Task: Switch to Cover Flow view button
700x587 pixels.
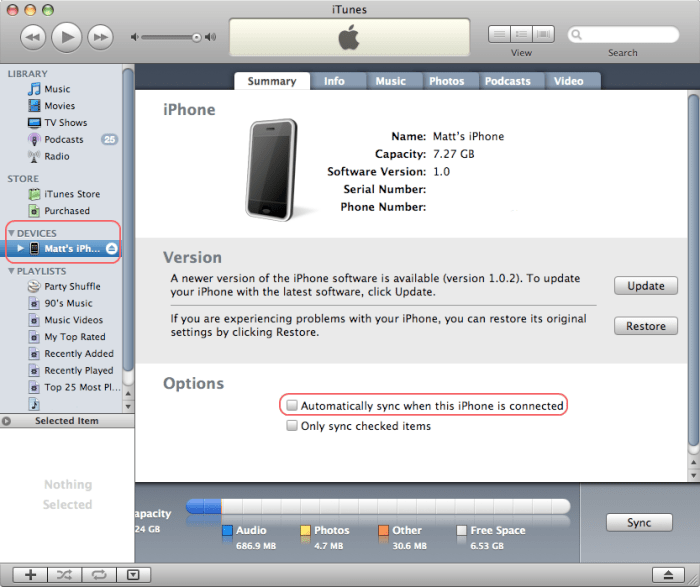Action: (543, 34)
